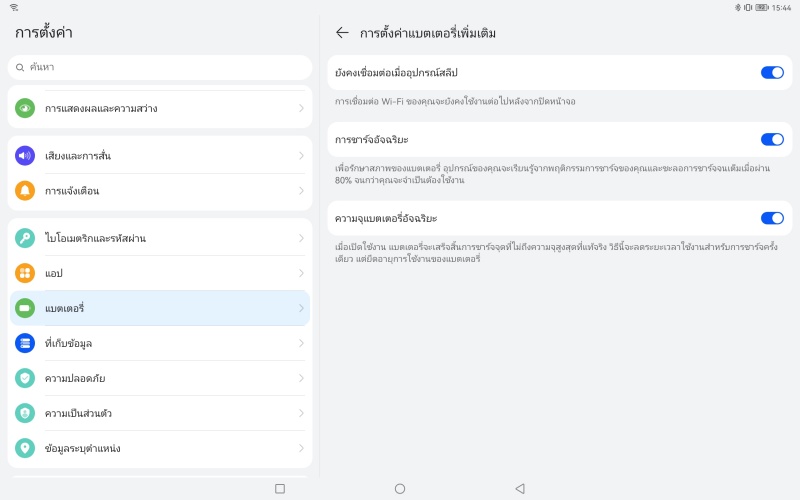Screen dimensions: 800x500
Task: Click the การตั้งค่า heading
Action: [x=43, y=33]
